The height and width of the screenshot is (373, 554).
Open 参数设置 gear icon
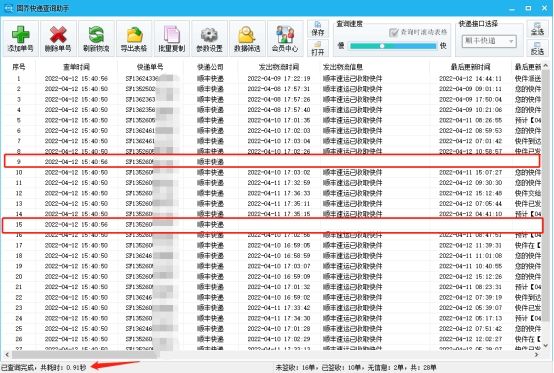click(x=210, y=38)
